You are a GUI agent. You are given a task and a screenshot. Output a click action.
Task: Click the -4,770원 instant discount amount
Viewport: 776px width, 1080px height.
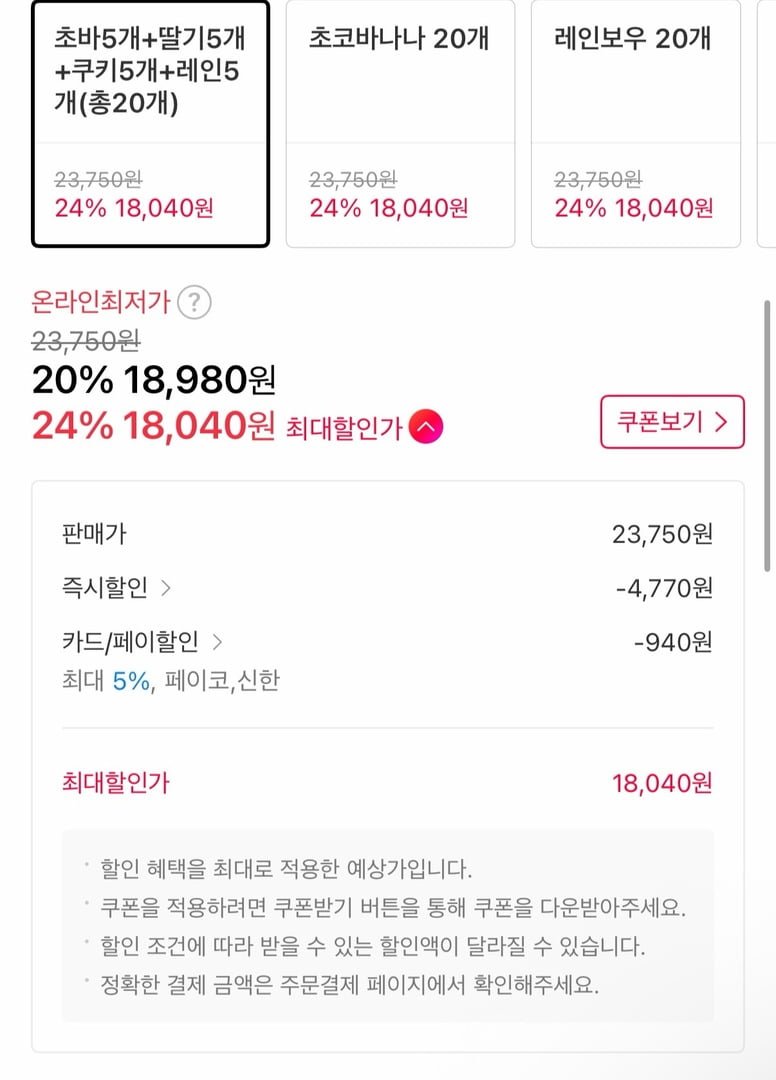(664, 588)
